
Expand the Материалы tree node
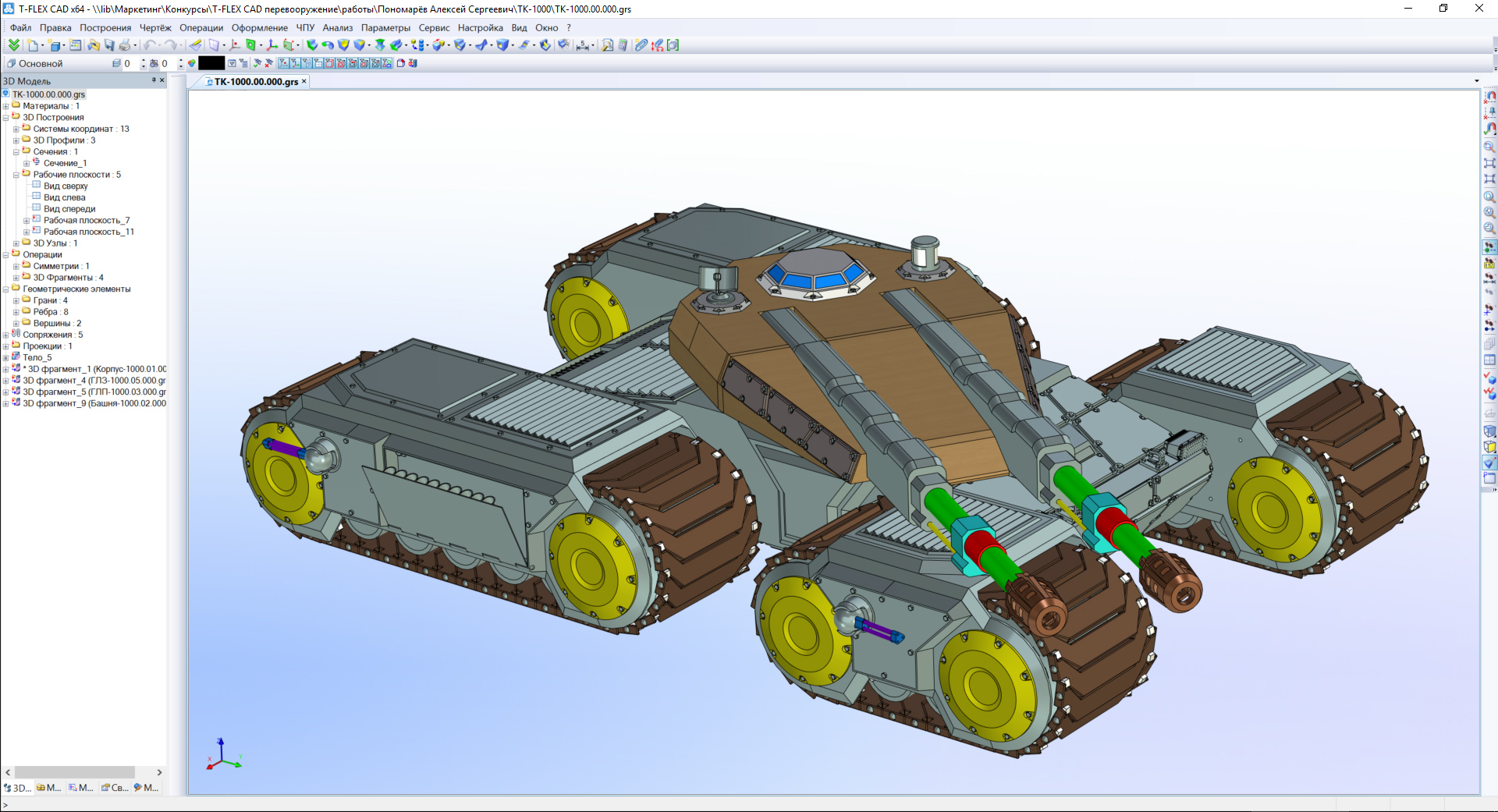click(5, 106)
